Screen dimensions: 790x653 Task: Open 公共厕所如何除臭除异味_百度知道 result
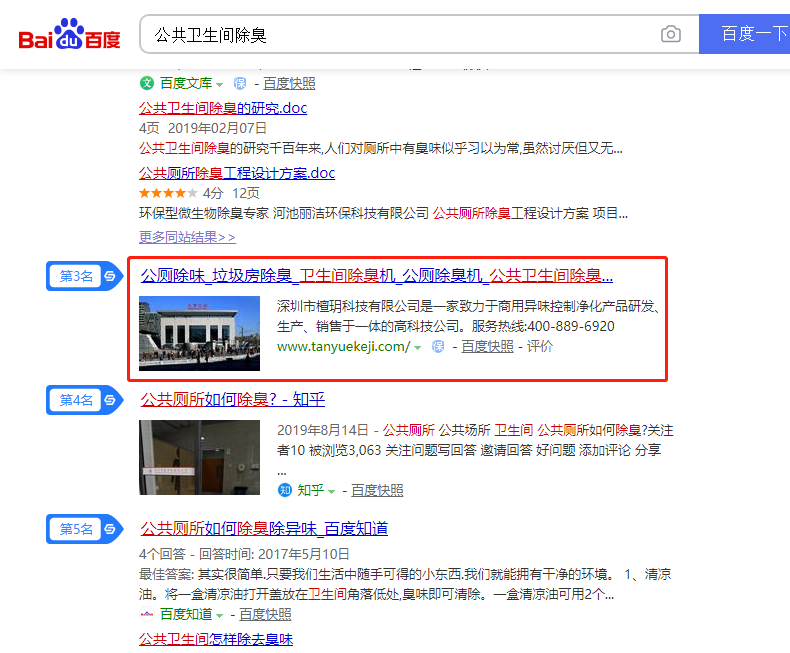[x=265, y=529]
